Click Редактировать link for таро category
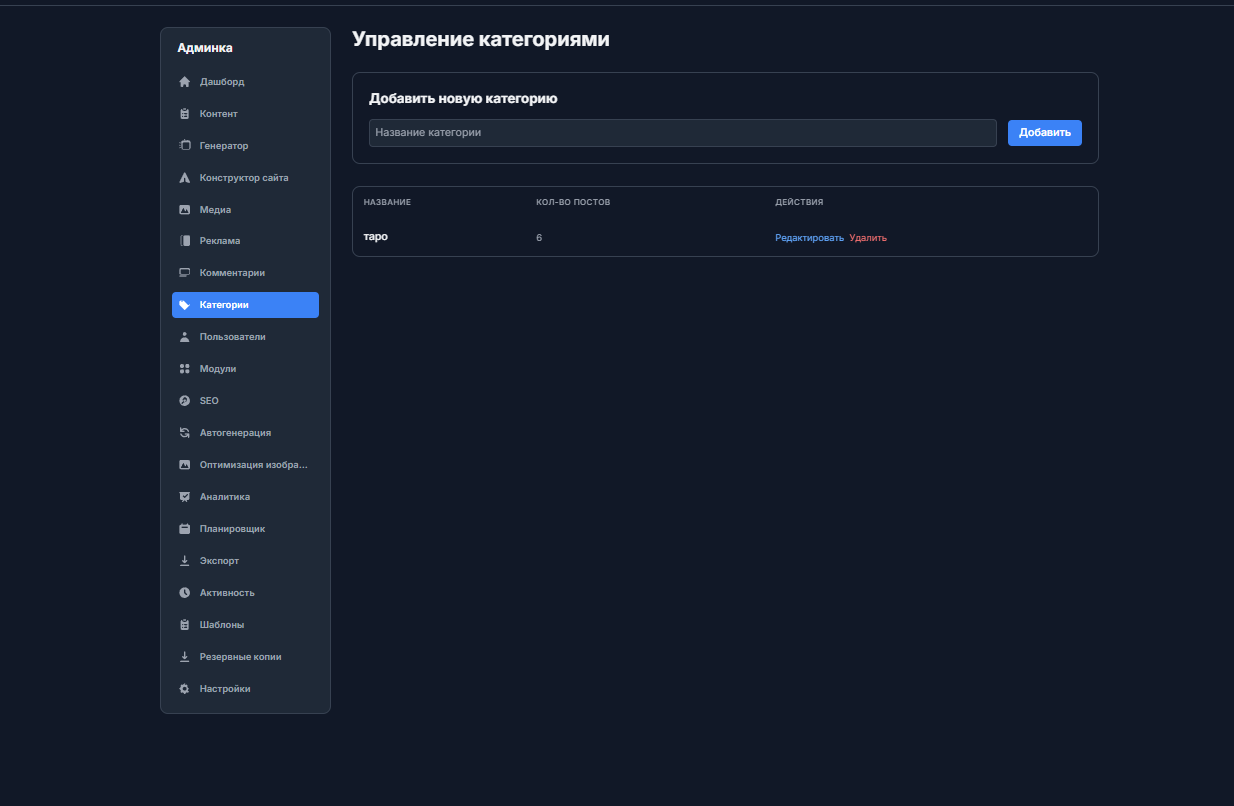 tap(809, 238)
